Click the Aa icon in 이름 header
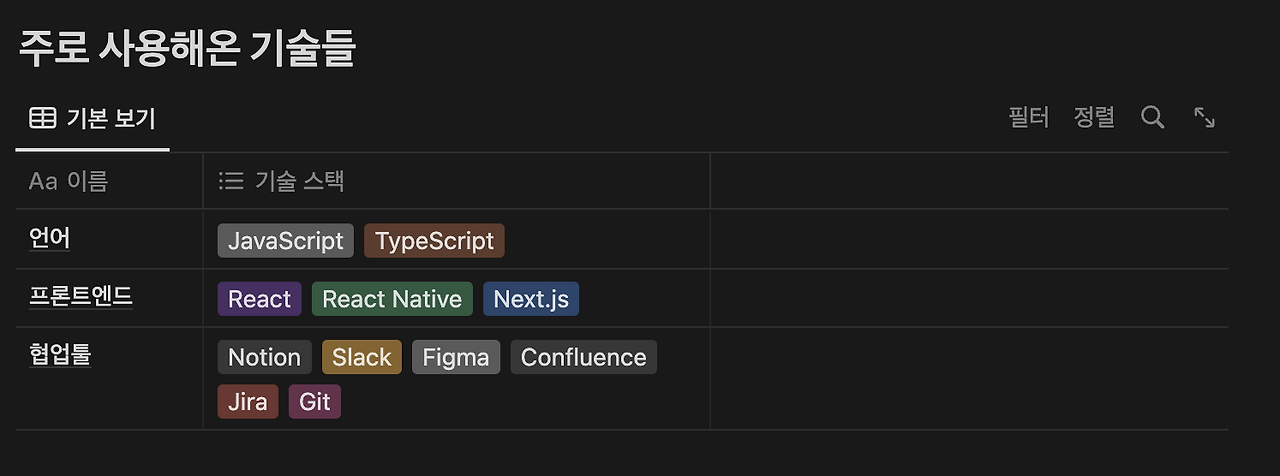The image size is (1280, 476). [x=43, y=181]
